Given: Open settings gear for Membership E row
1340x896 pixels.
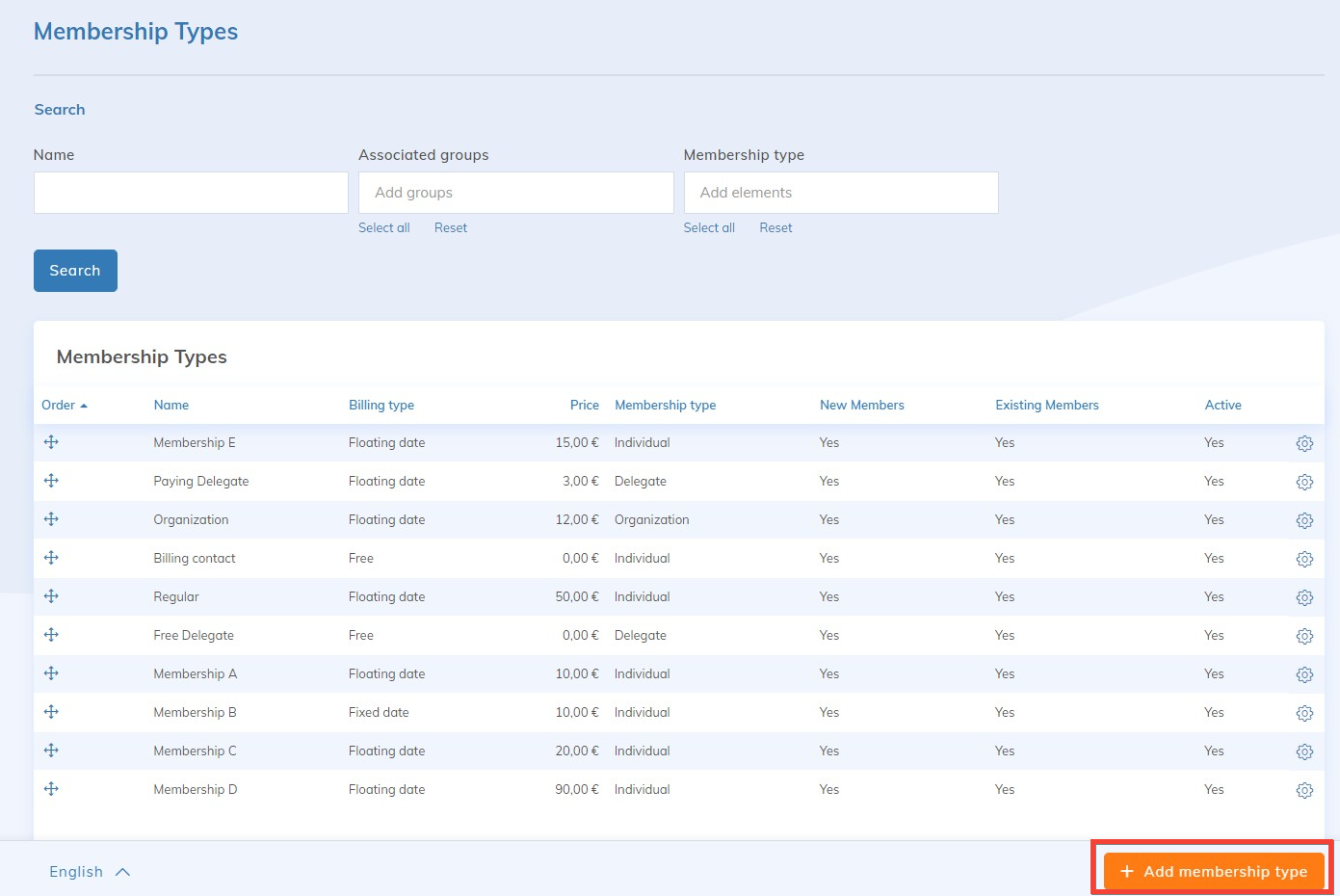Looking at the screenshot, I should coord(1304,443).
